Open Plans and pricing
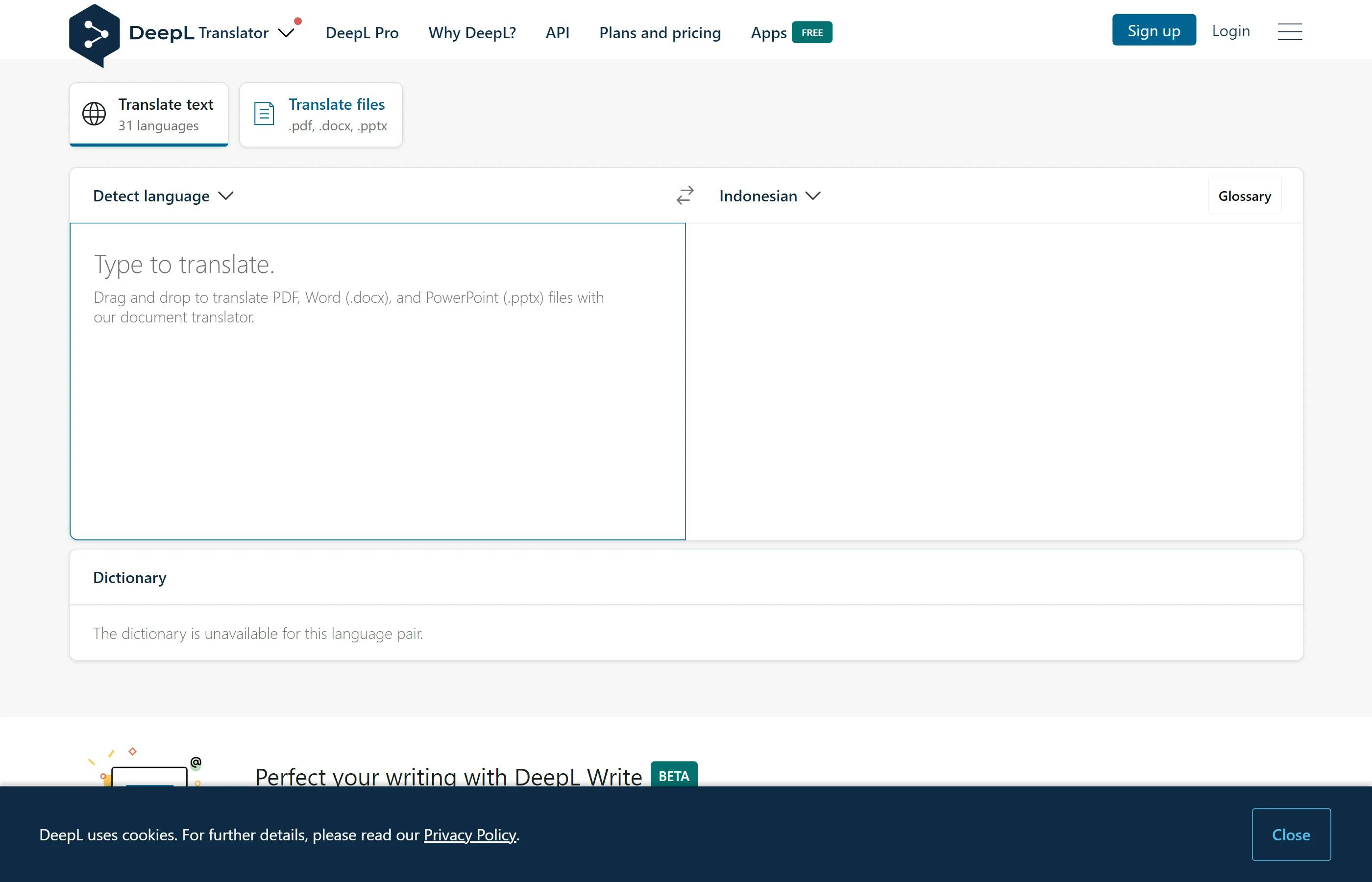The width and height of the screenshot is (1372, 882). pos(660,33)
